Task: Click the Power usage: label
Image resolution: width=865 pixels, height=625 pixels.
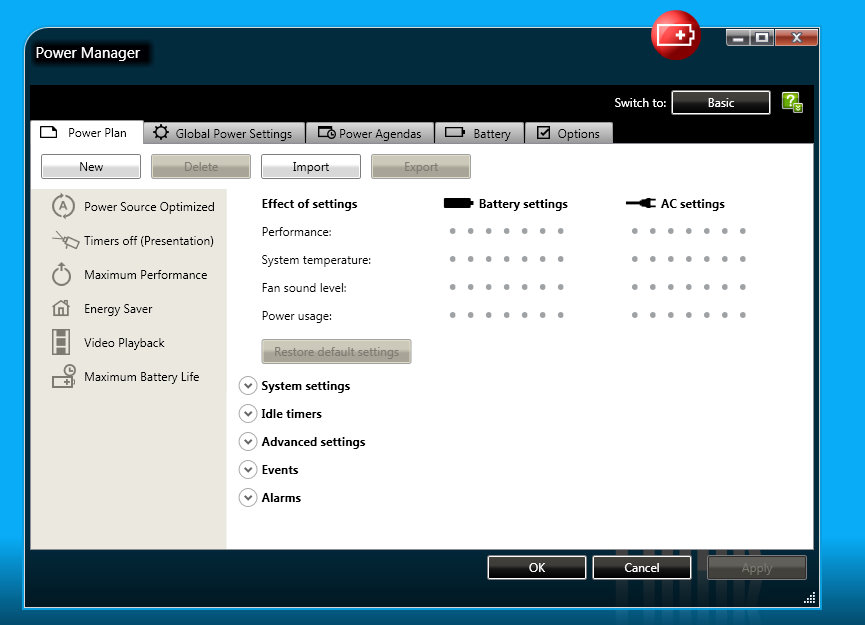Action: (297, 316)
